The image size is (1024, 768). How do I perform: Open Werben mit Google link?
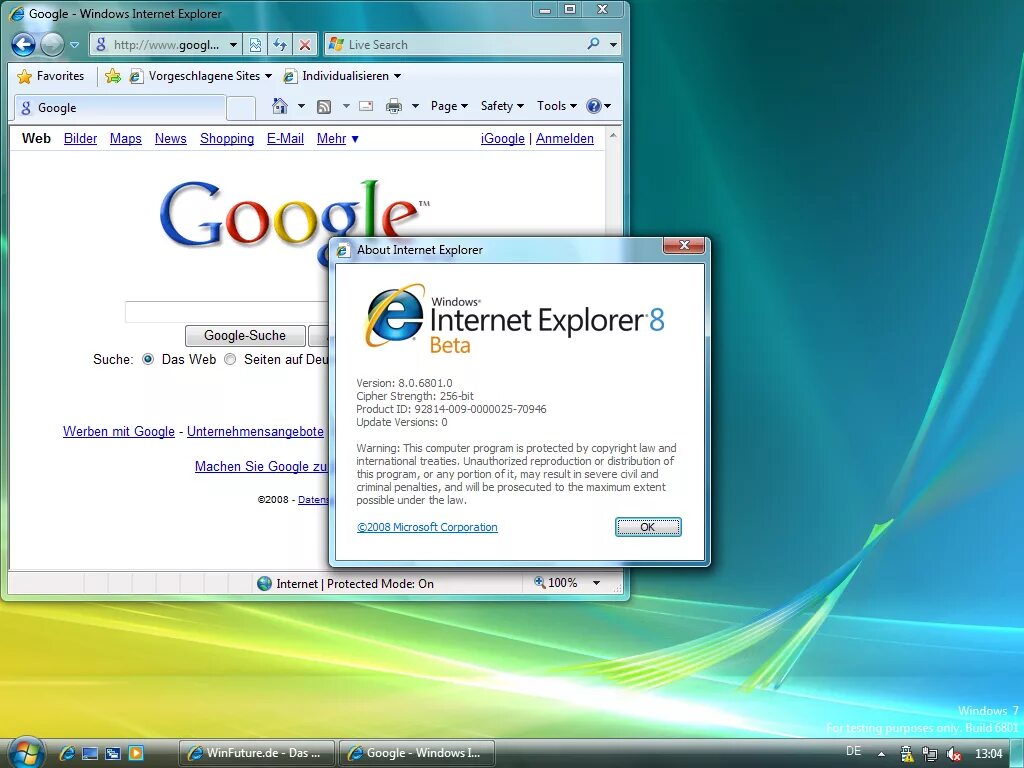119,432
